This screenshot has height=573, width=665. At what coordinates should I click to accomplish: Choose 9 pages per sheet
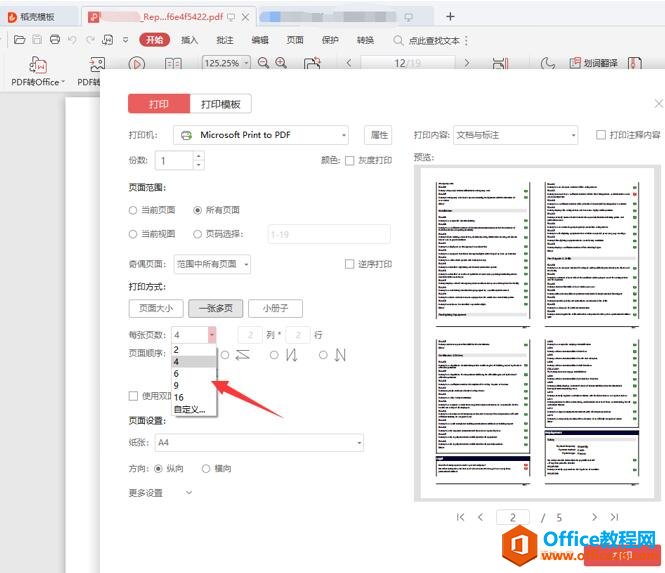[x=194, y=386]
